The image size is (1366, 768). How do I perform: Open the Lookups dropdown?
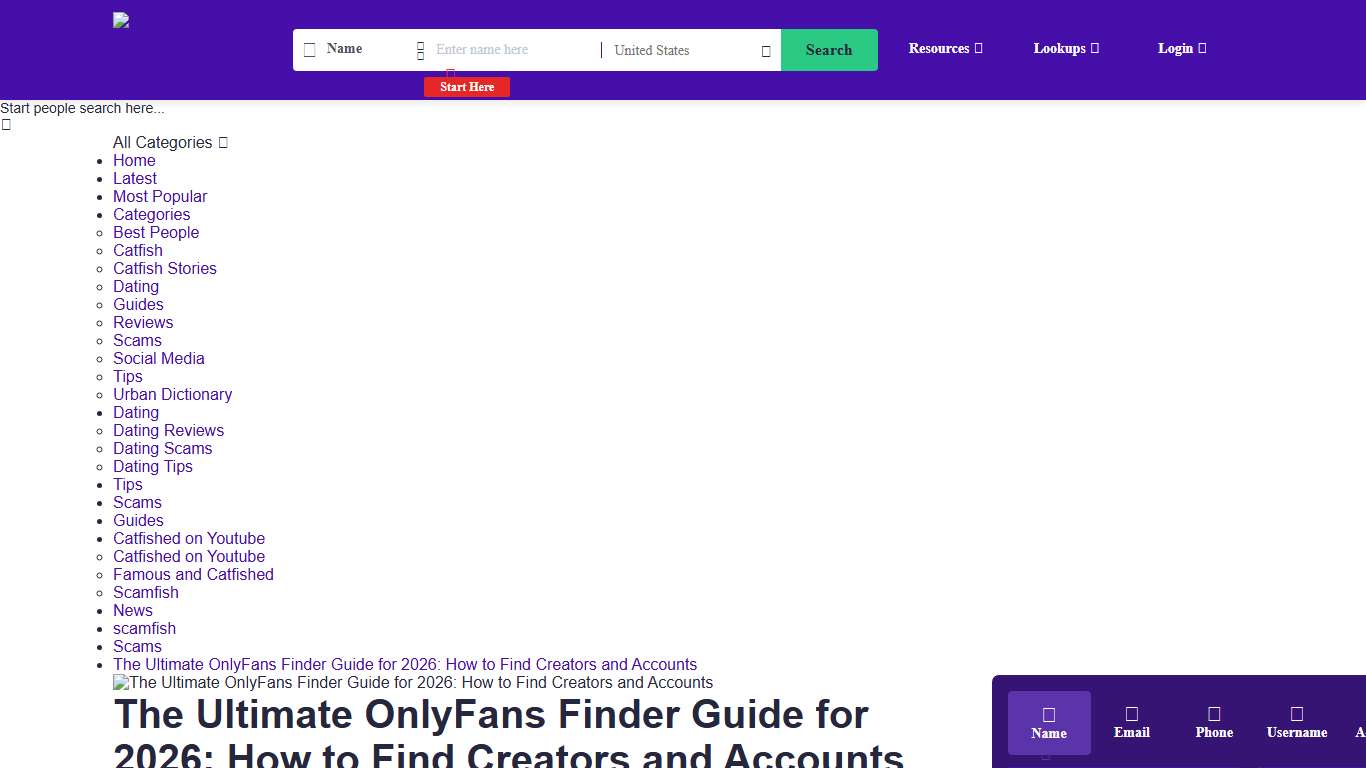coord(1065,48)
